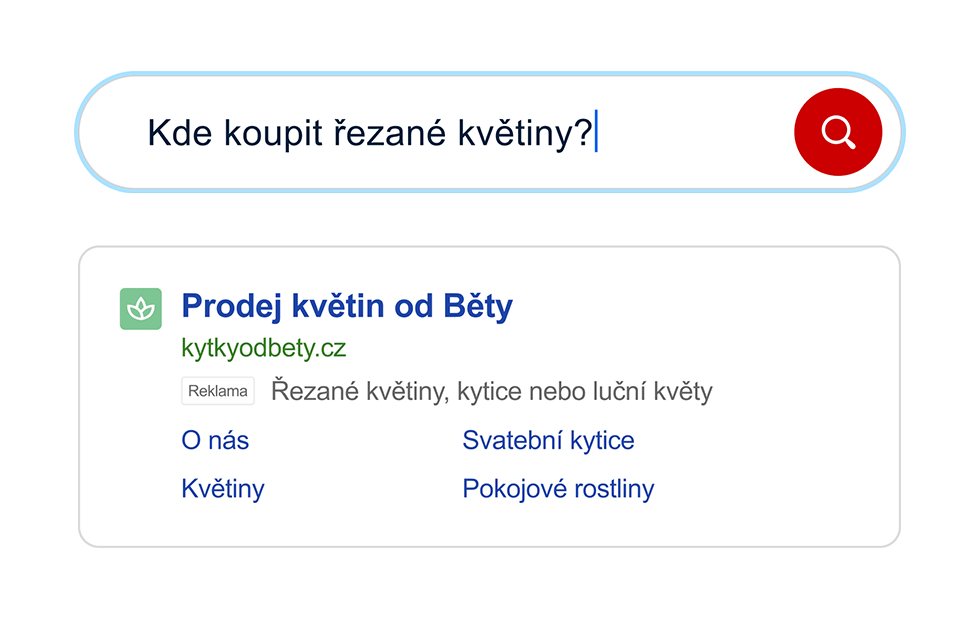Click 'květiny?' at the end of the search query
This screenshot has width=980, height=620.
point(525,133)
